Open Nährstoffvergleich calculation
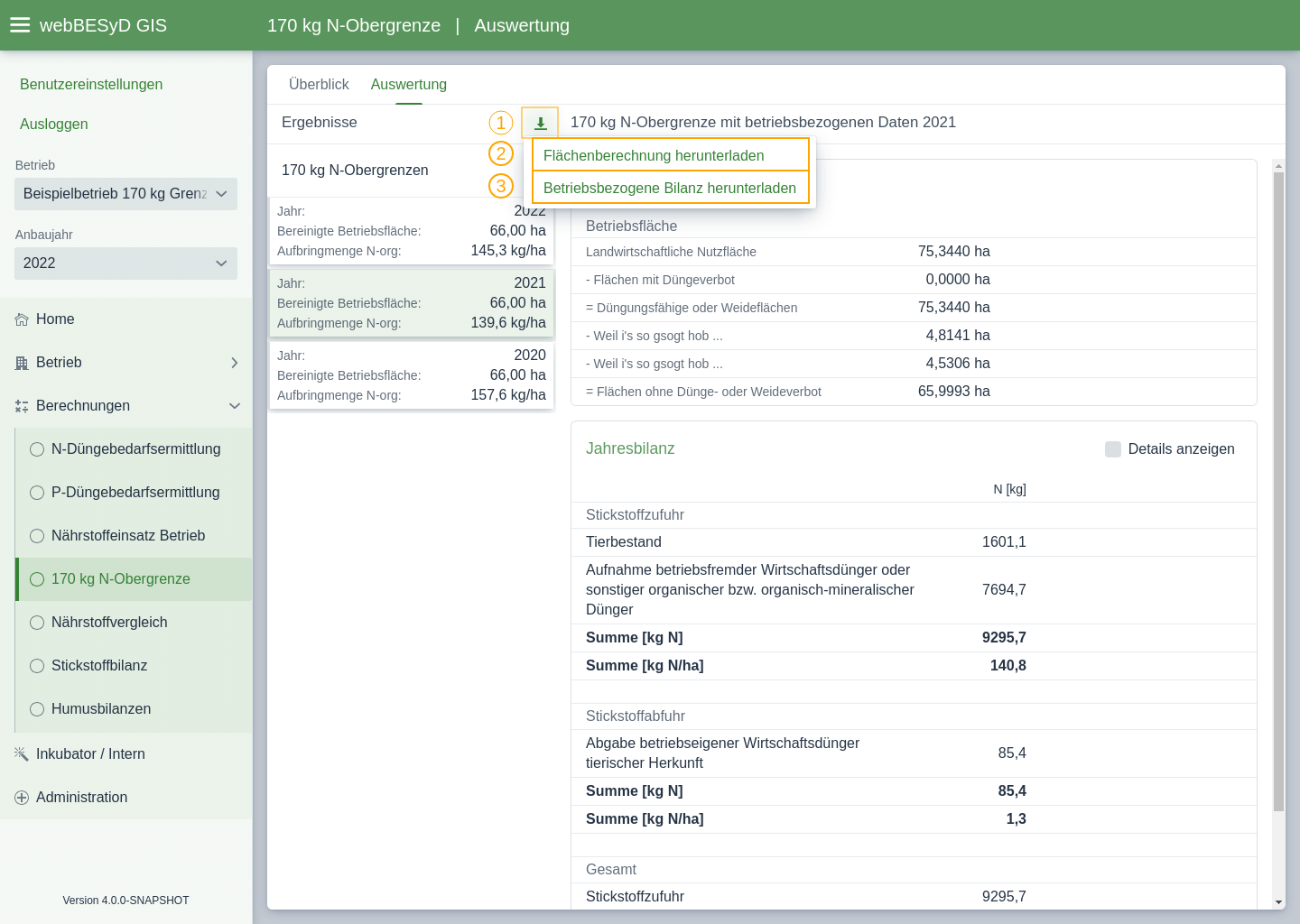Viewport: 1300px width, 924px height. (134, 623)
